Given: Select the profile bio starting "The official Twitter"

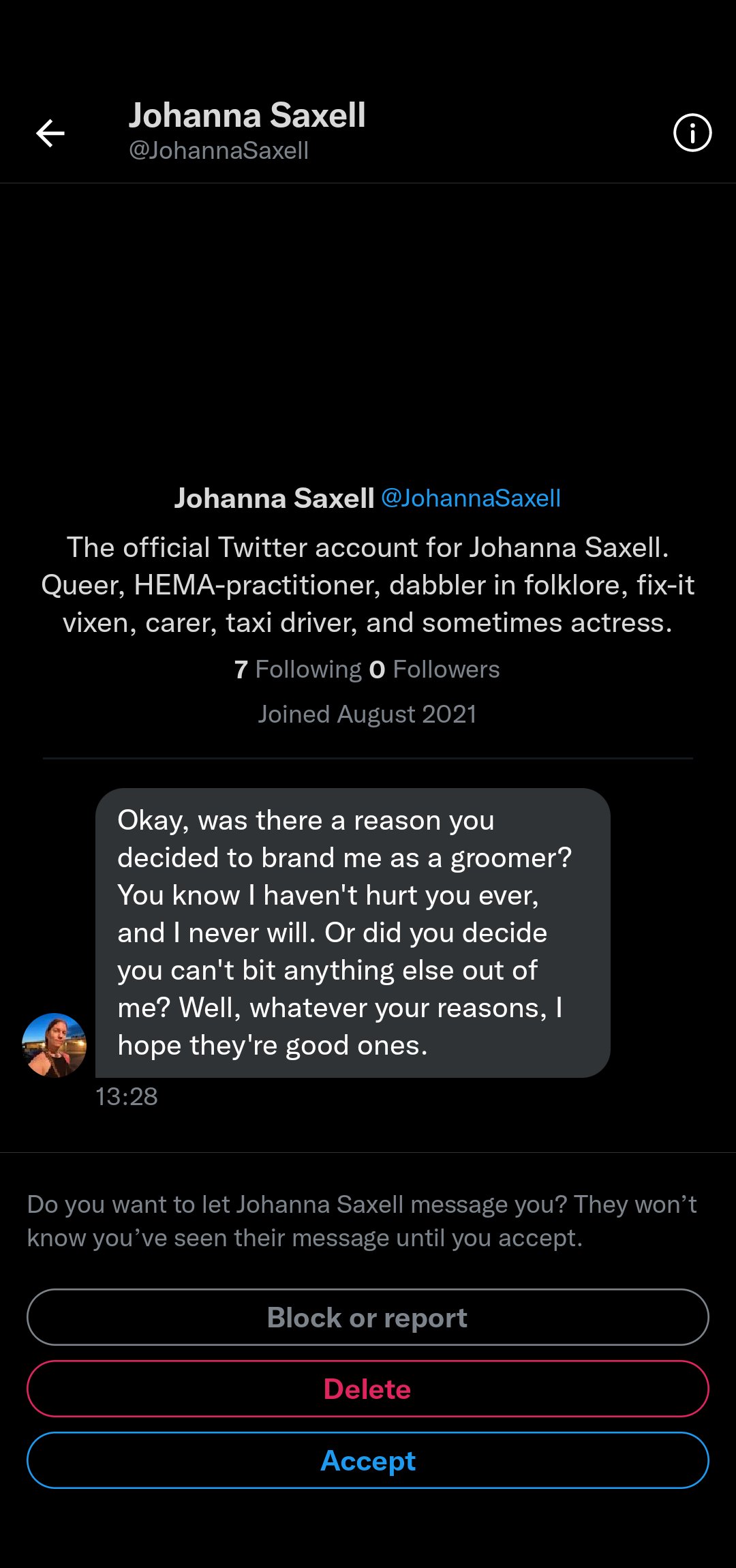Looking at the screenshot, I should pos(368,585).
